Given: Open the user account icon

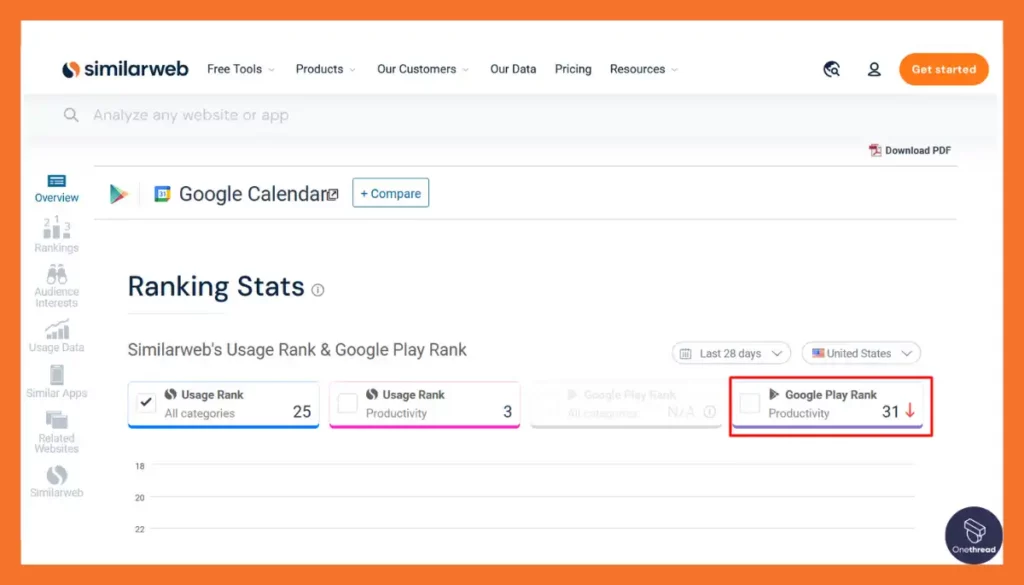Looking at the screenshot, I should coord(874,68).
